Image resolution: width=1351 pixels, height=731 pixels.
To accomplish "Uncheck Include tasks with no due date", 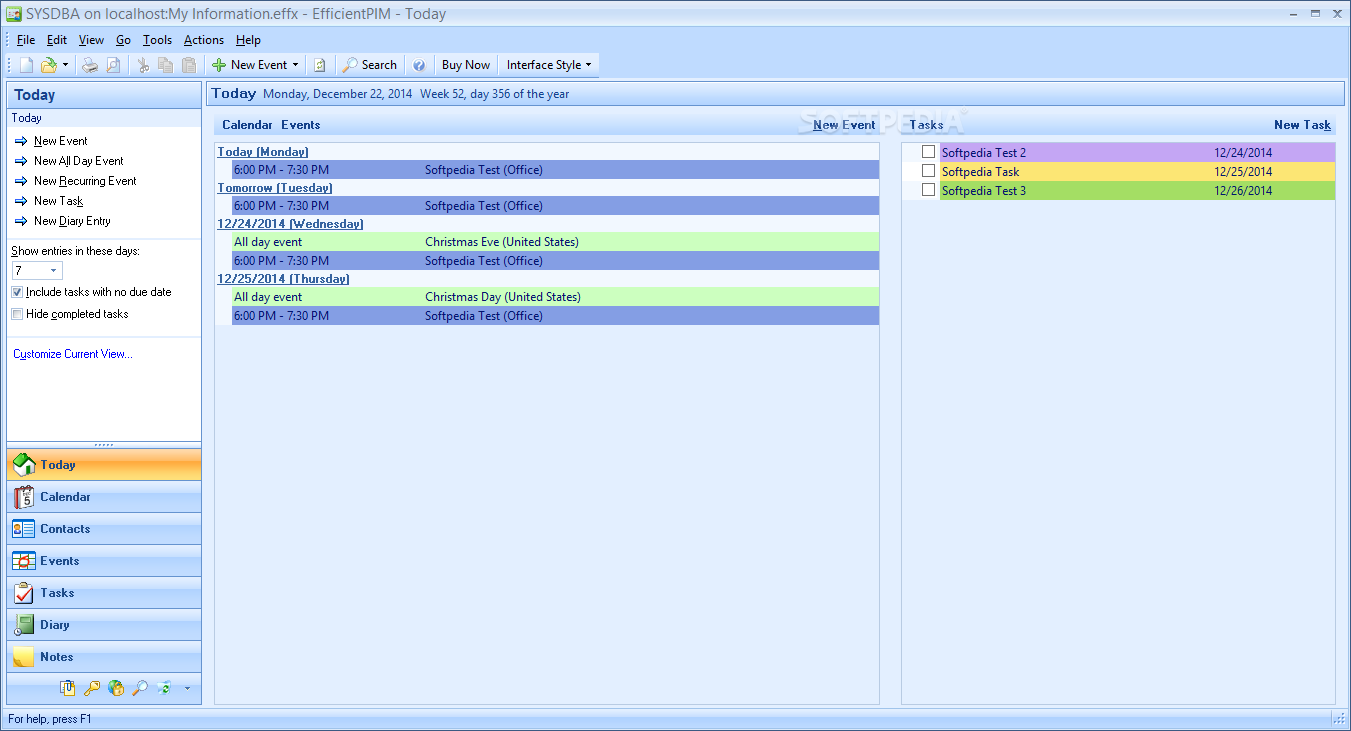I will [17, 292].
